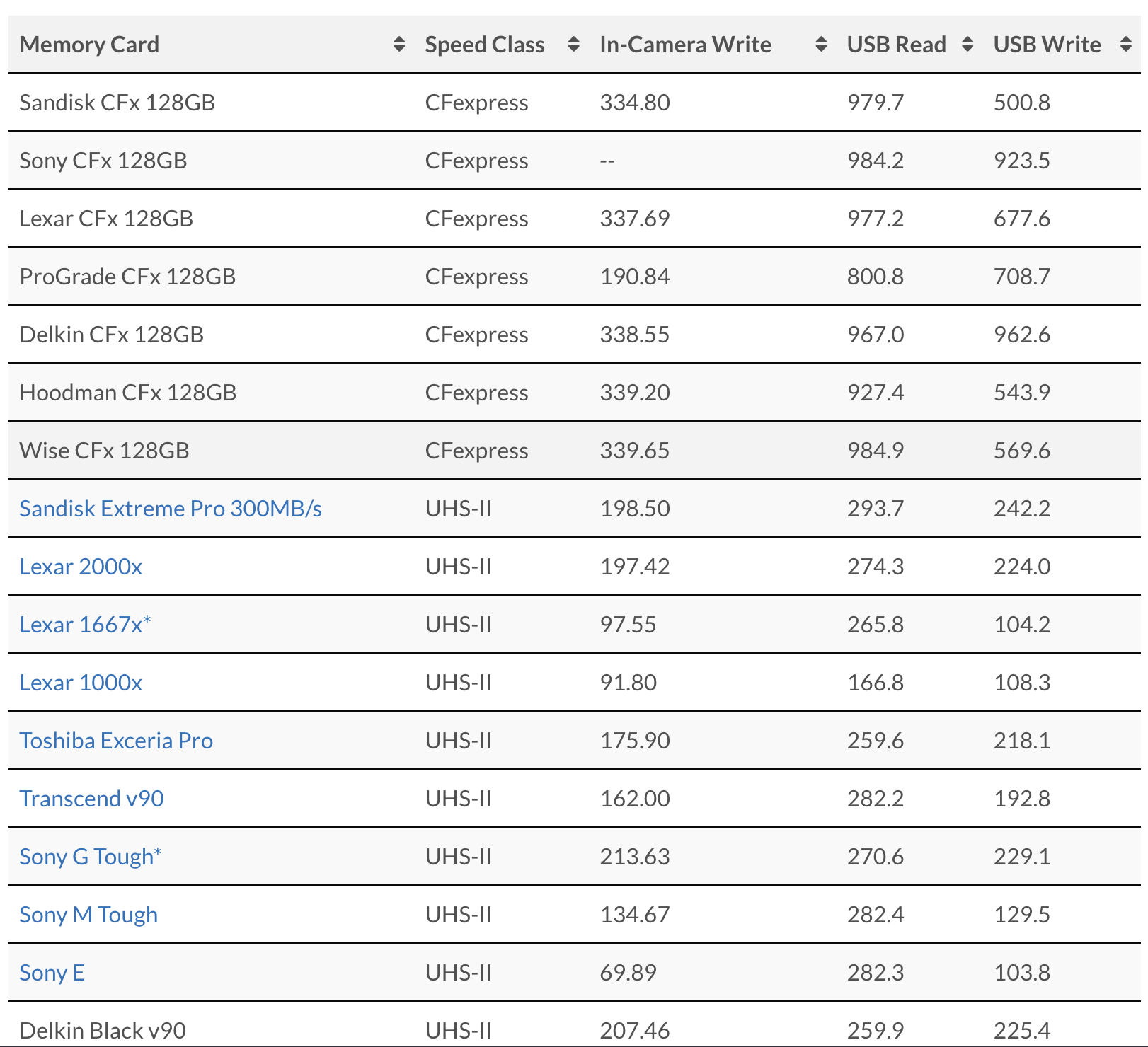Click the 293.7 USB read value
This screenshot has height=1047, width=1148.
click(876, 509)
